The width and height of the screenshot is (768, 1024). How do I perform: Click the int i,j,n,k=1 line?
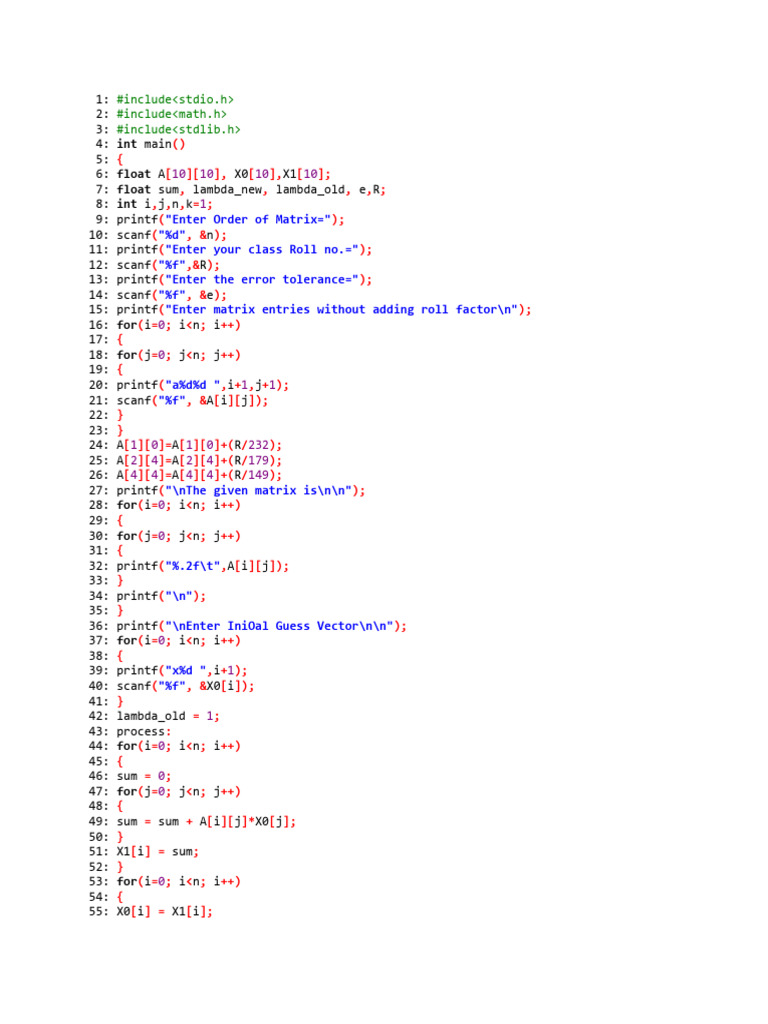click(x=165, y=204)
